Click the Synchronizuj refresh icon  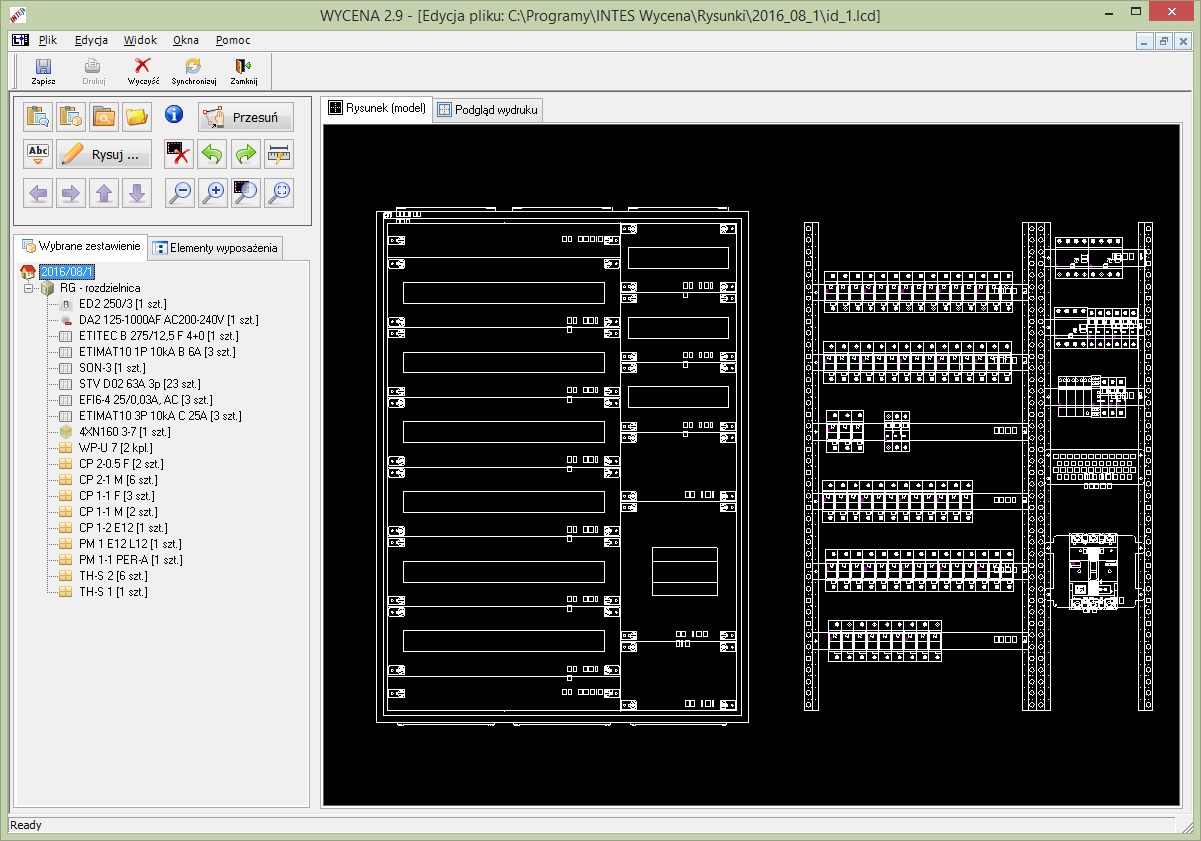(x=193, y=70)
